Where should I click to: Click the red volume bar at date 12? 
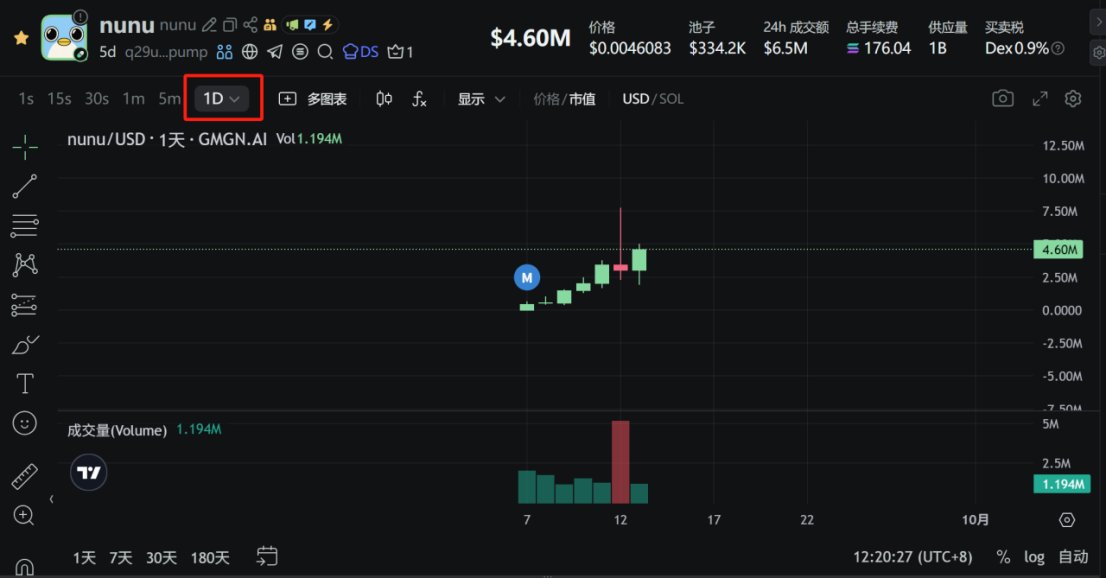pyautogui.click(x=621, y=462)
